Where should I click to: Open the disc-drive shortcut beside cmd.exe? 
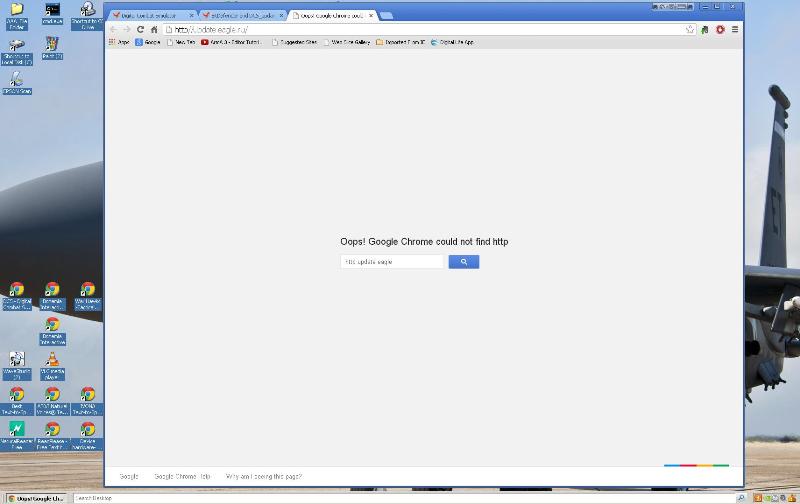click(x=87, y=16)
